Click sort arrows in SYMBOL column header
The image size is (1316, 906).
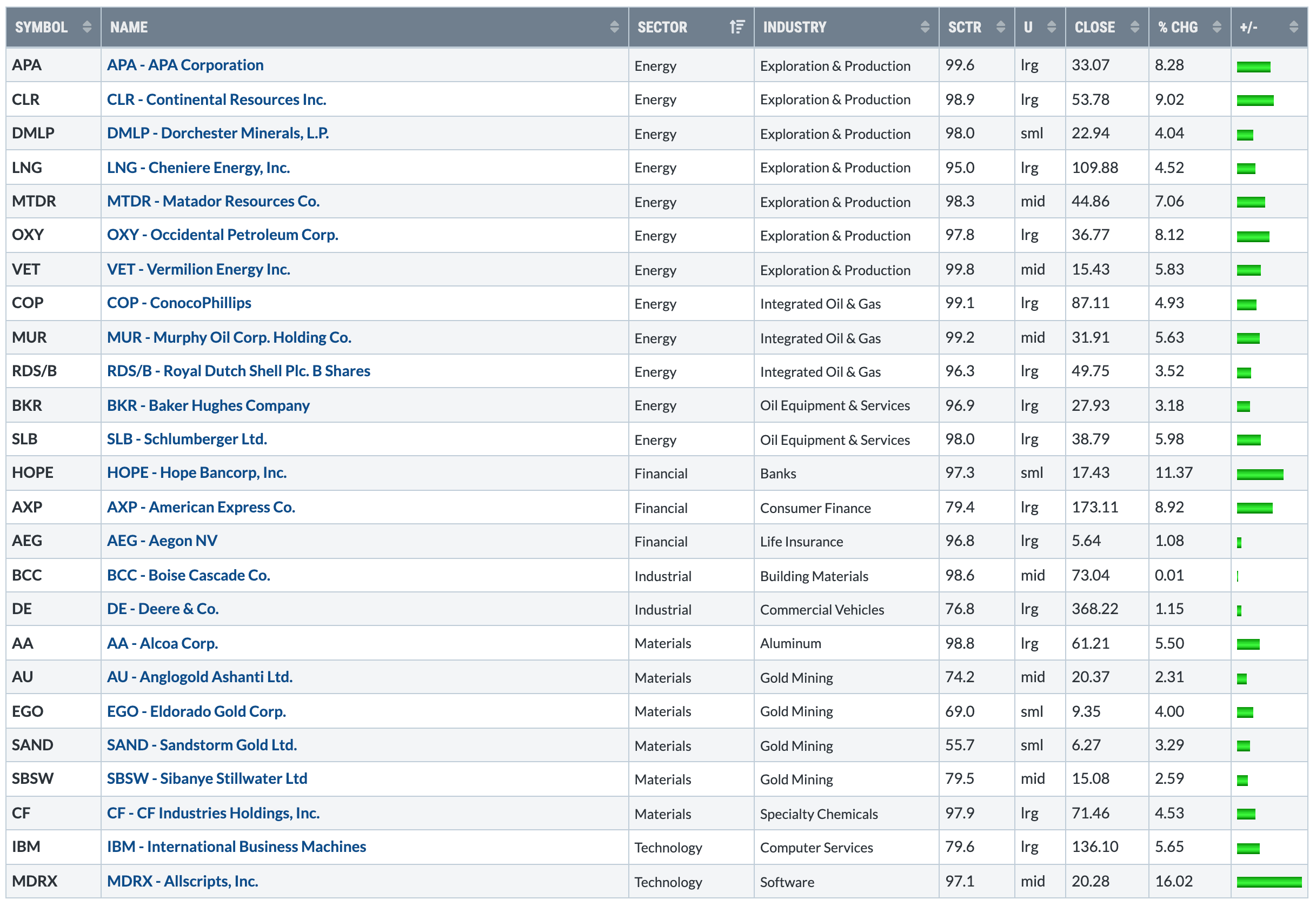click(87, 26)
